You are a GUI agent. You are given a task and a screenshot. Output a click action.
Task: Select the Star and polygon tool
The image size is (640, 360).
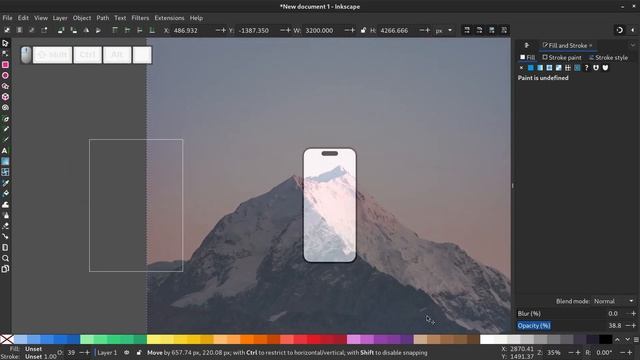point(5,86)
